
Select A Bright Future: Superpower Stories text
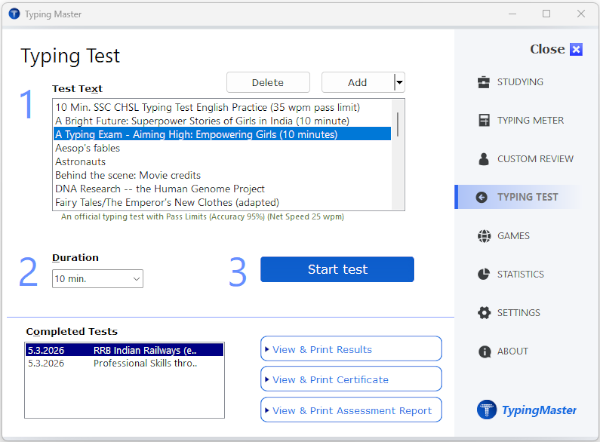(x=223, y=121)
